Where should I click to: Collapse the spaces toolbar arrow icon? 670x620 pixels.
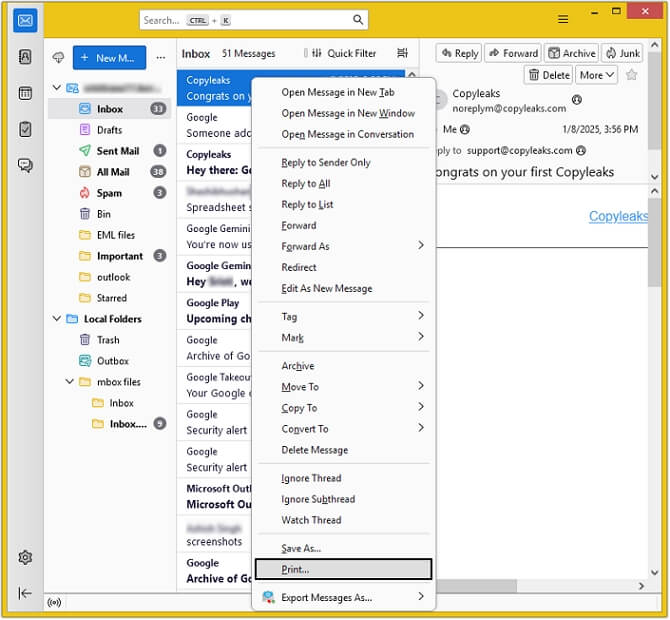click(25, 593)
